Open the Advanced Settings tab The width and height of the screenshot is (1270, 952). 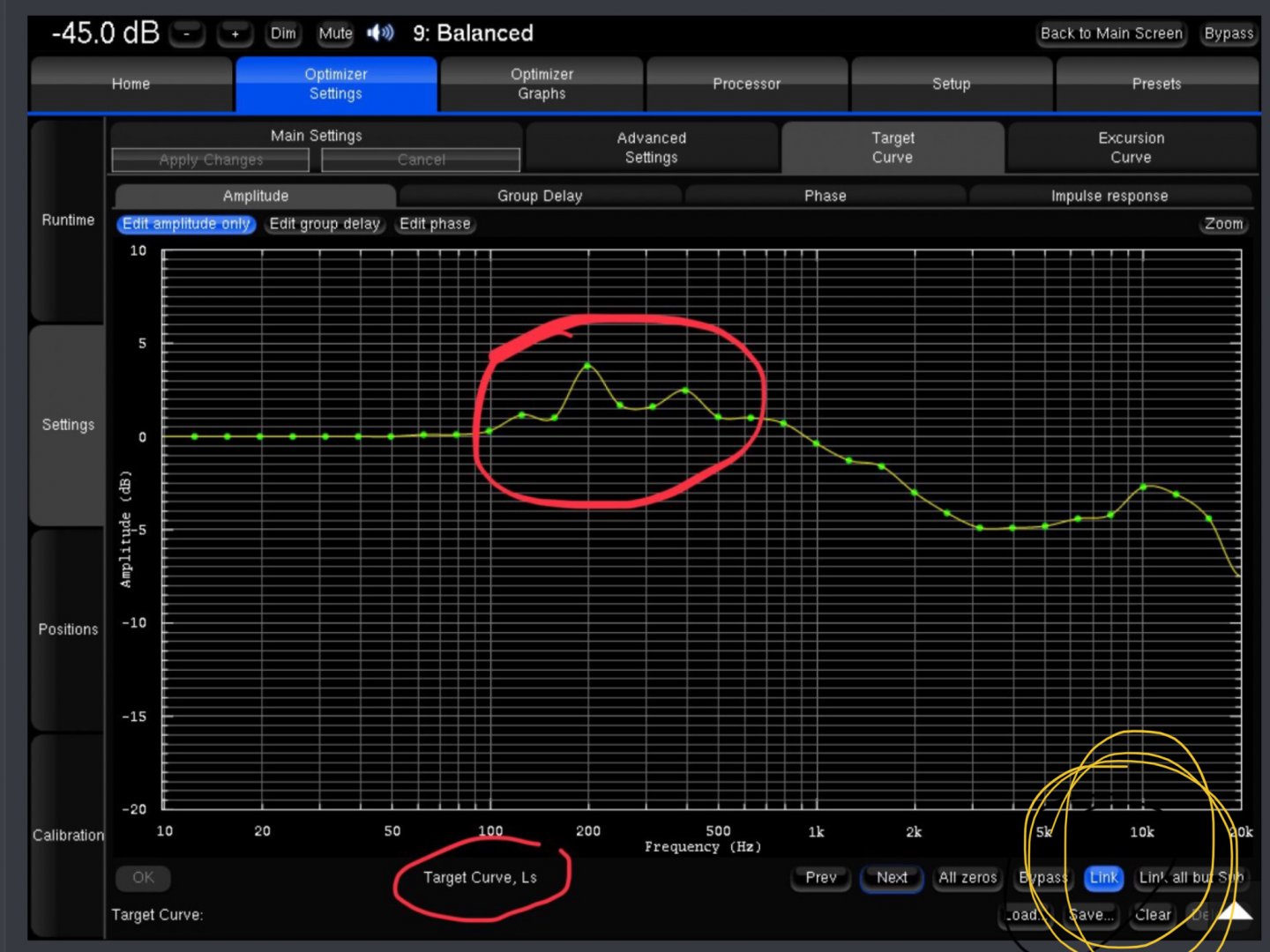coord(652,147)
